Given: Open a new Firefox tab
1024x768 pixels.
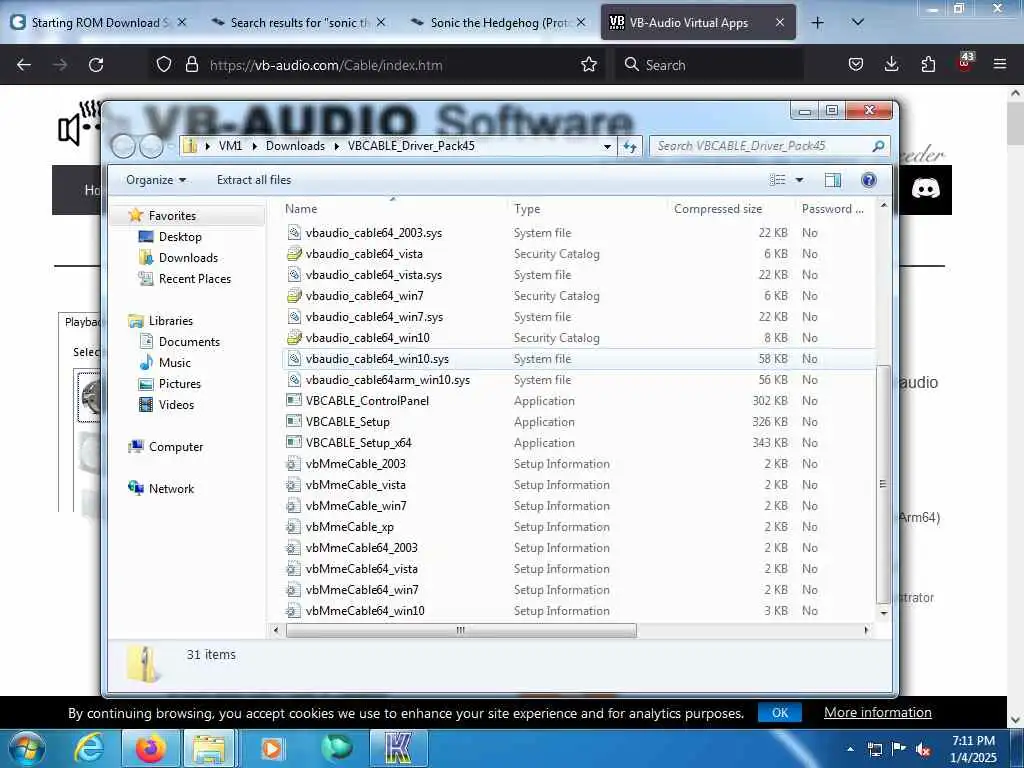Looking at the screenshot, I should [x=817, y=22].
